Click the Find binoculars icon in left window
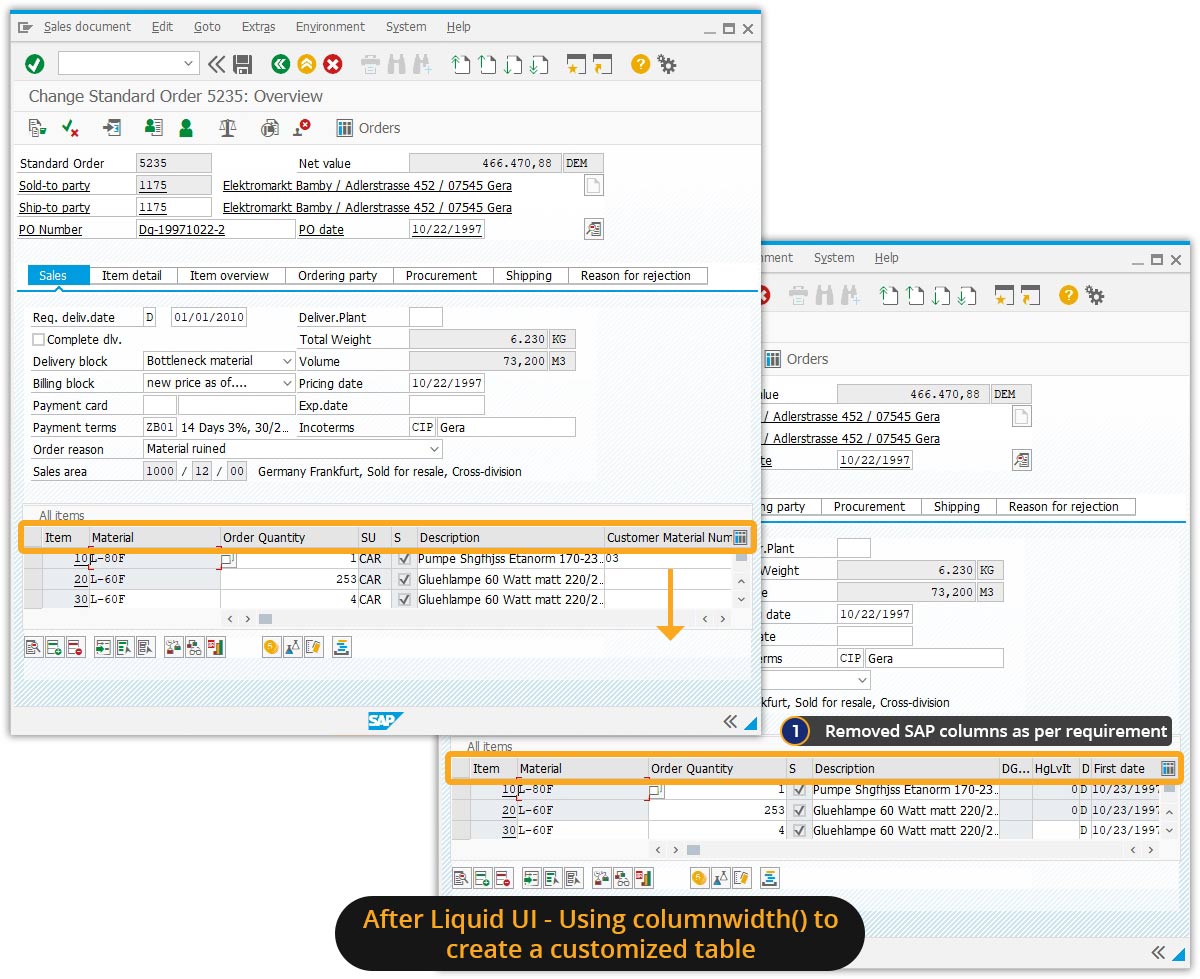The width and height of the screenshot is (1200, 979). click(x=396, y=65)
